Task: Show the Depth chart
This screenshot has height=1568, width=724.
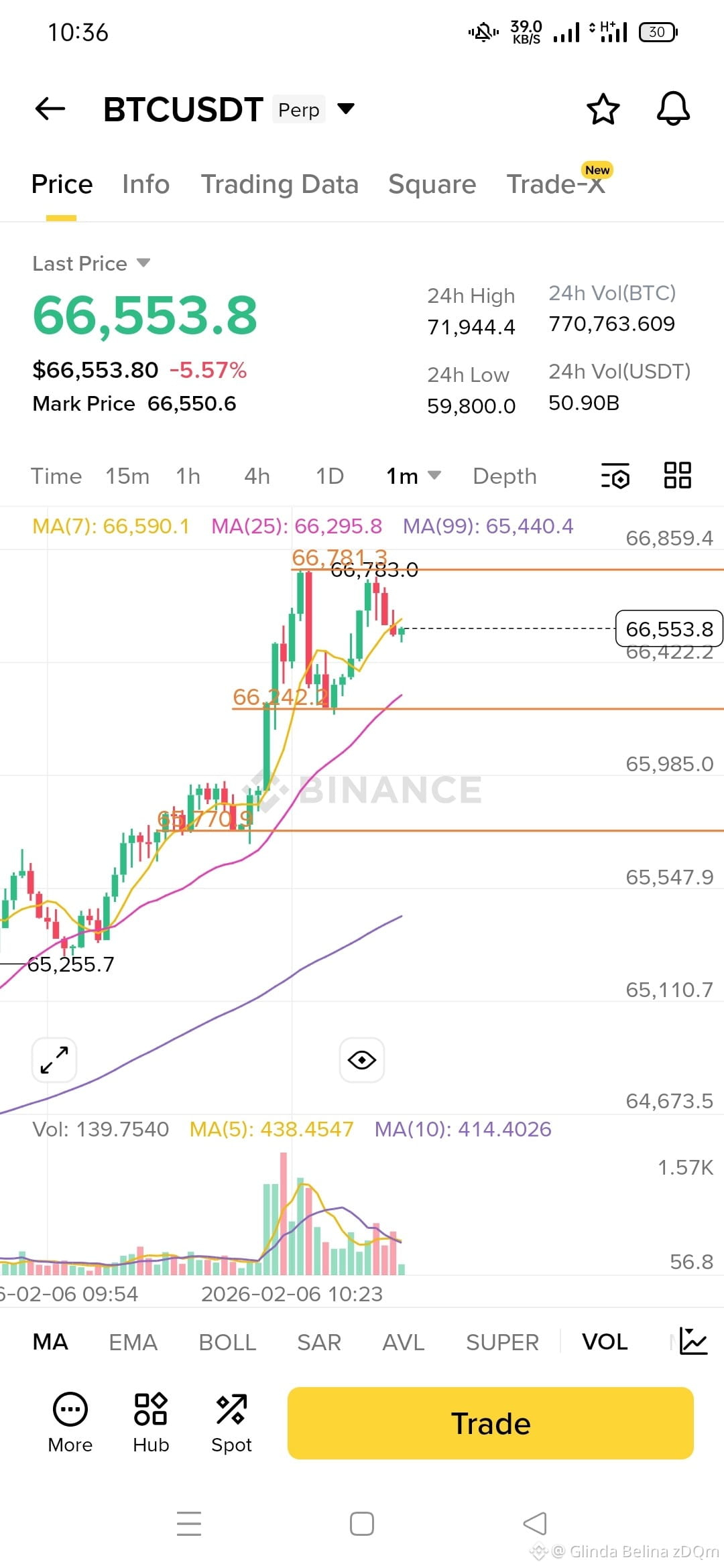Action: (x=505, y=476)
